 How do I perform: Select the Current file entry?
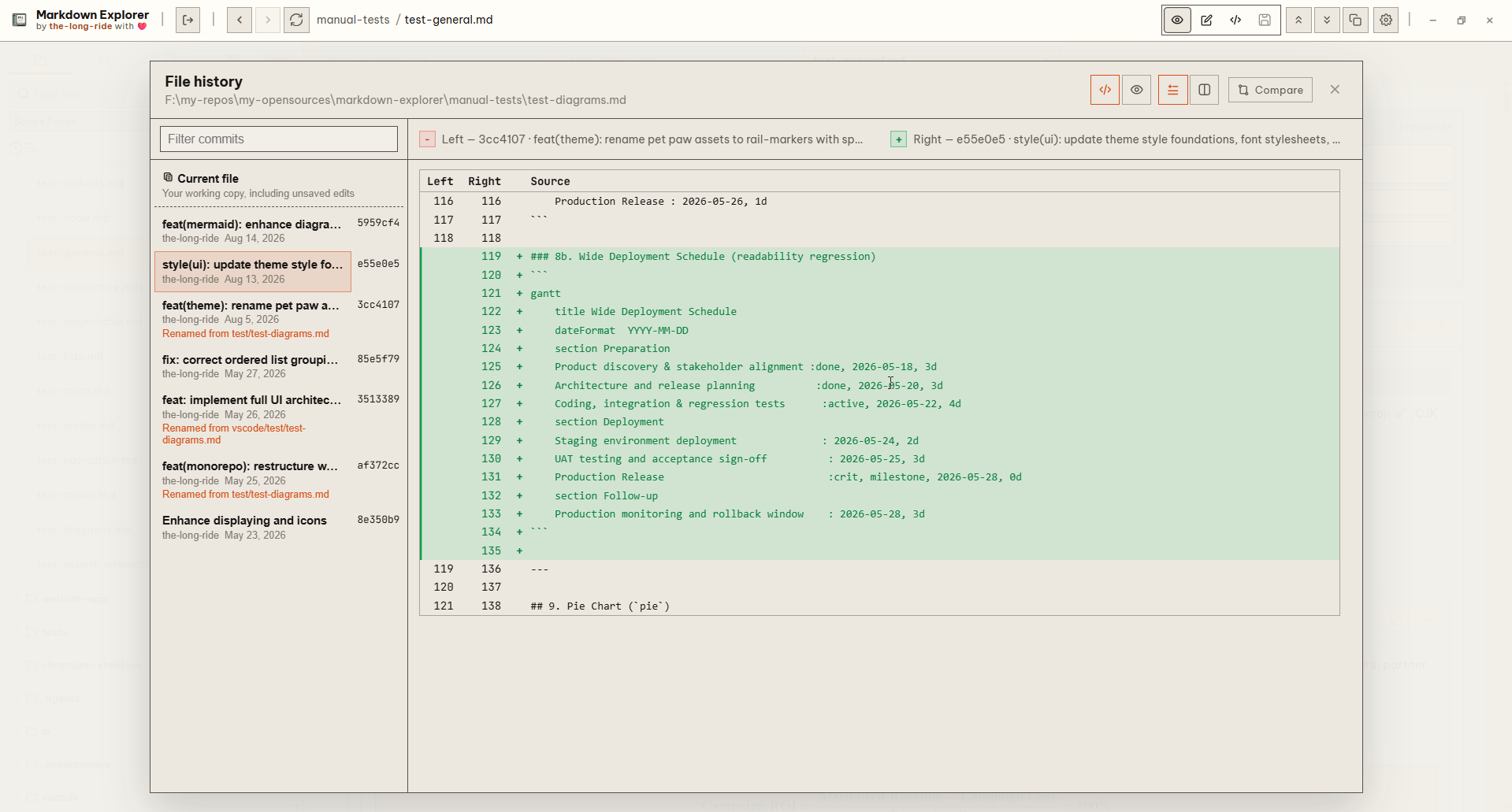point(279,185)
